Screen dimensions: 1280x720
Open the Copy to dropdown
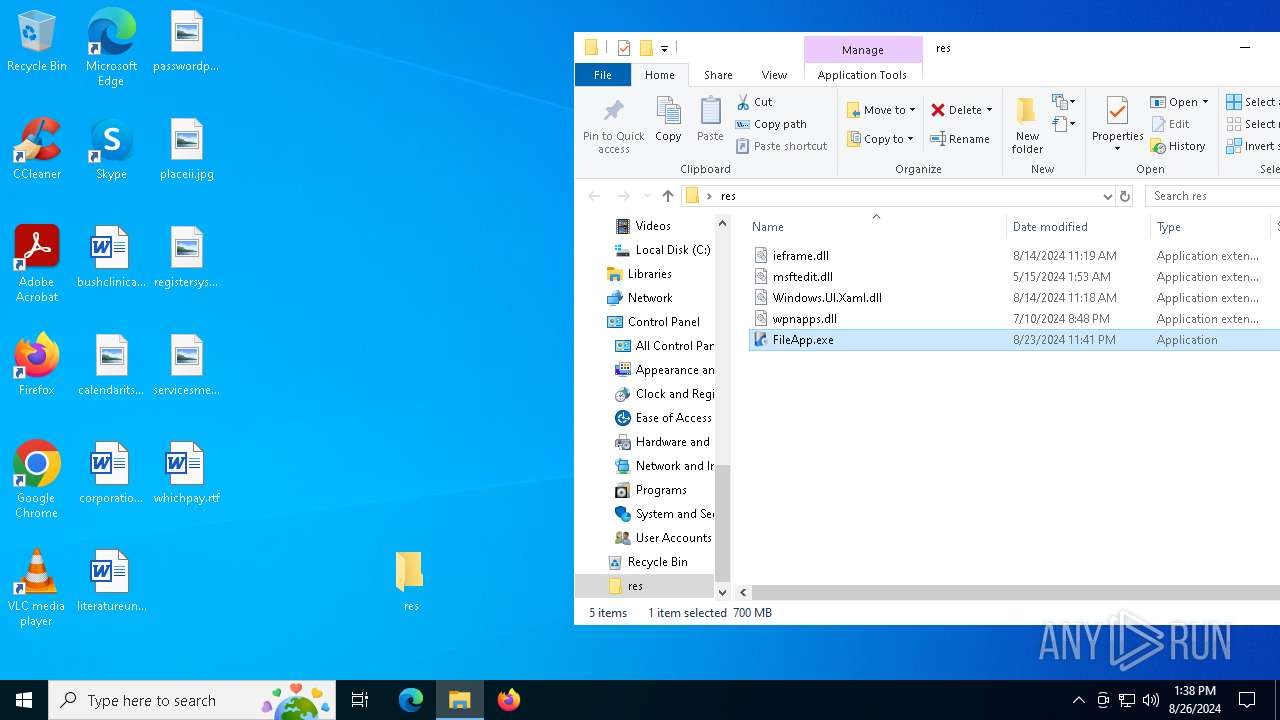[880, 139]
